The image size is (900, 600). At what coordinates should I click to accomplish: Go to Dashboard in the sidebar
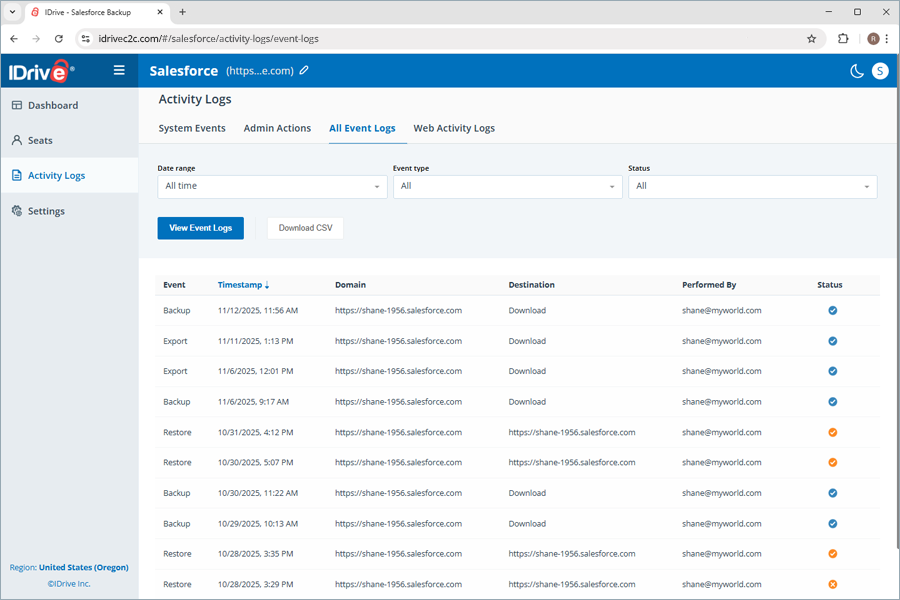[52, 105]
